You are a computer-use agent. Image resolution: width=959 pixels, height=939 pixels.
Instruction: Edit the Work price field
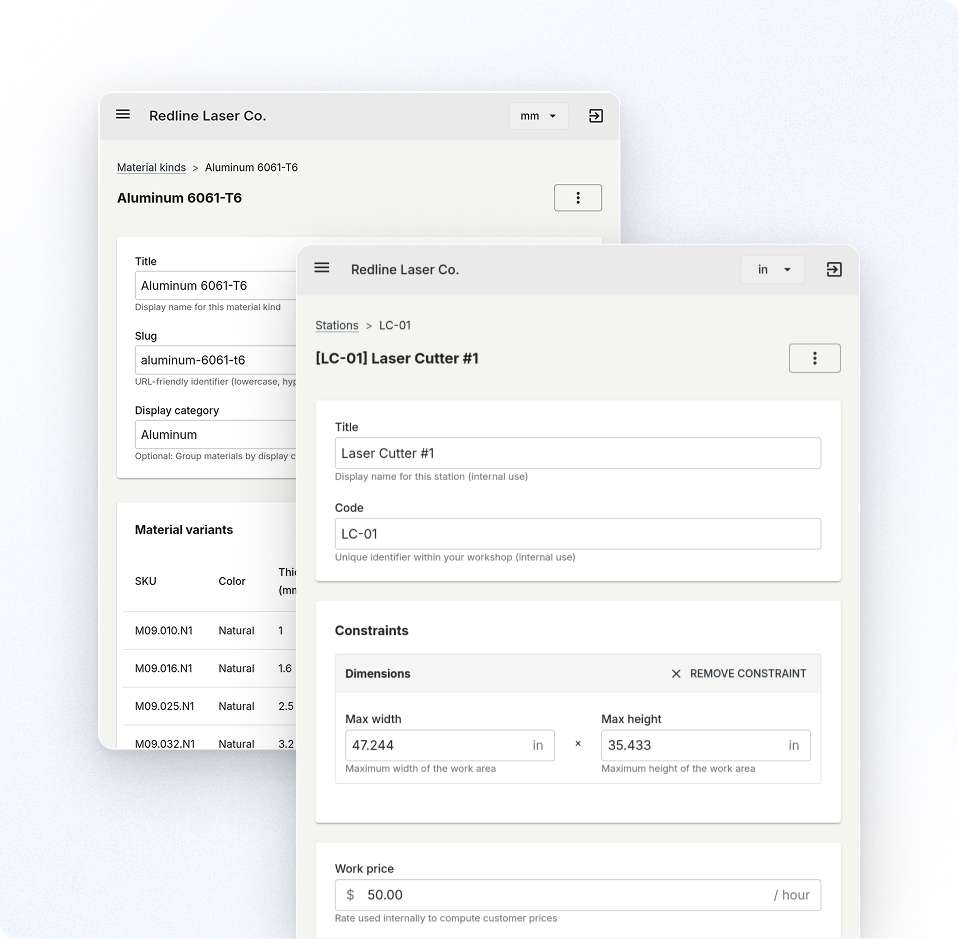point(560,895)
